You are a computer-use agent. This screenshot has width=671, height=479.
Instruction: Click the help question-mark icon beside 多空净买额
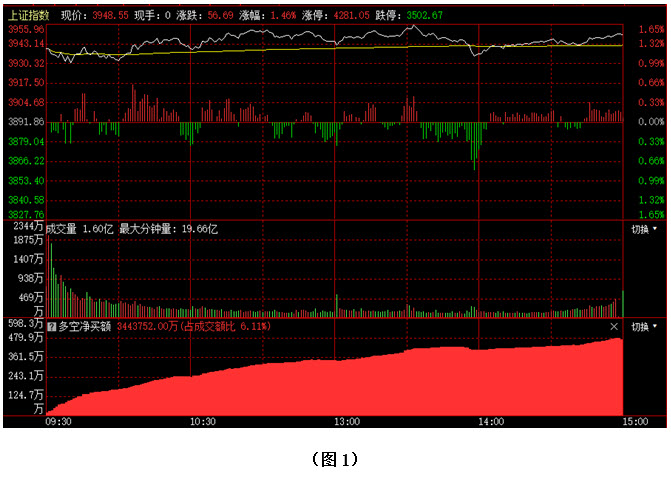[52, 326]
